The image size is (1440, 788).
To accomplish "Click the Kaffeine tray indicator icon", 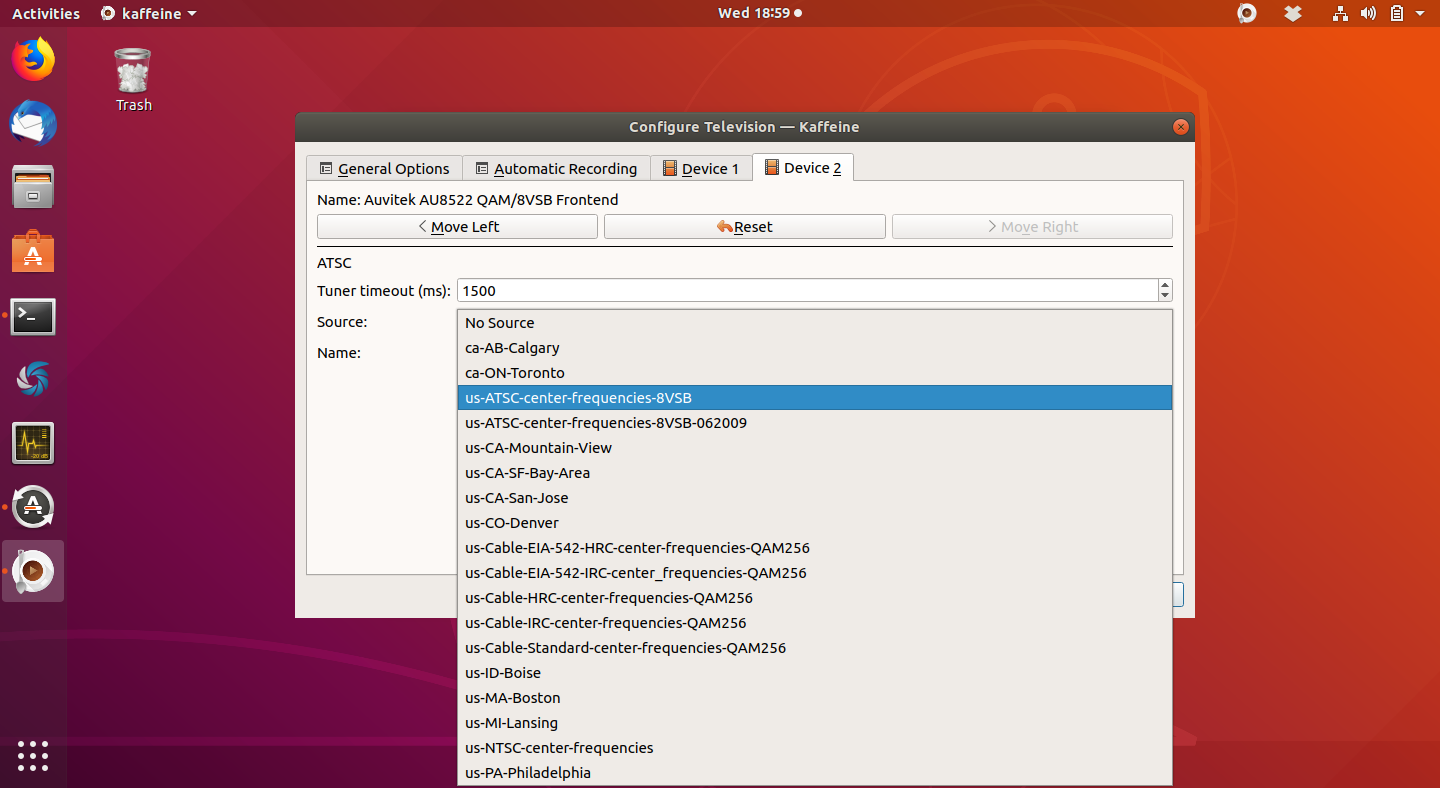I will point(1246,13).
